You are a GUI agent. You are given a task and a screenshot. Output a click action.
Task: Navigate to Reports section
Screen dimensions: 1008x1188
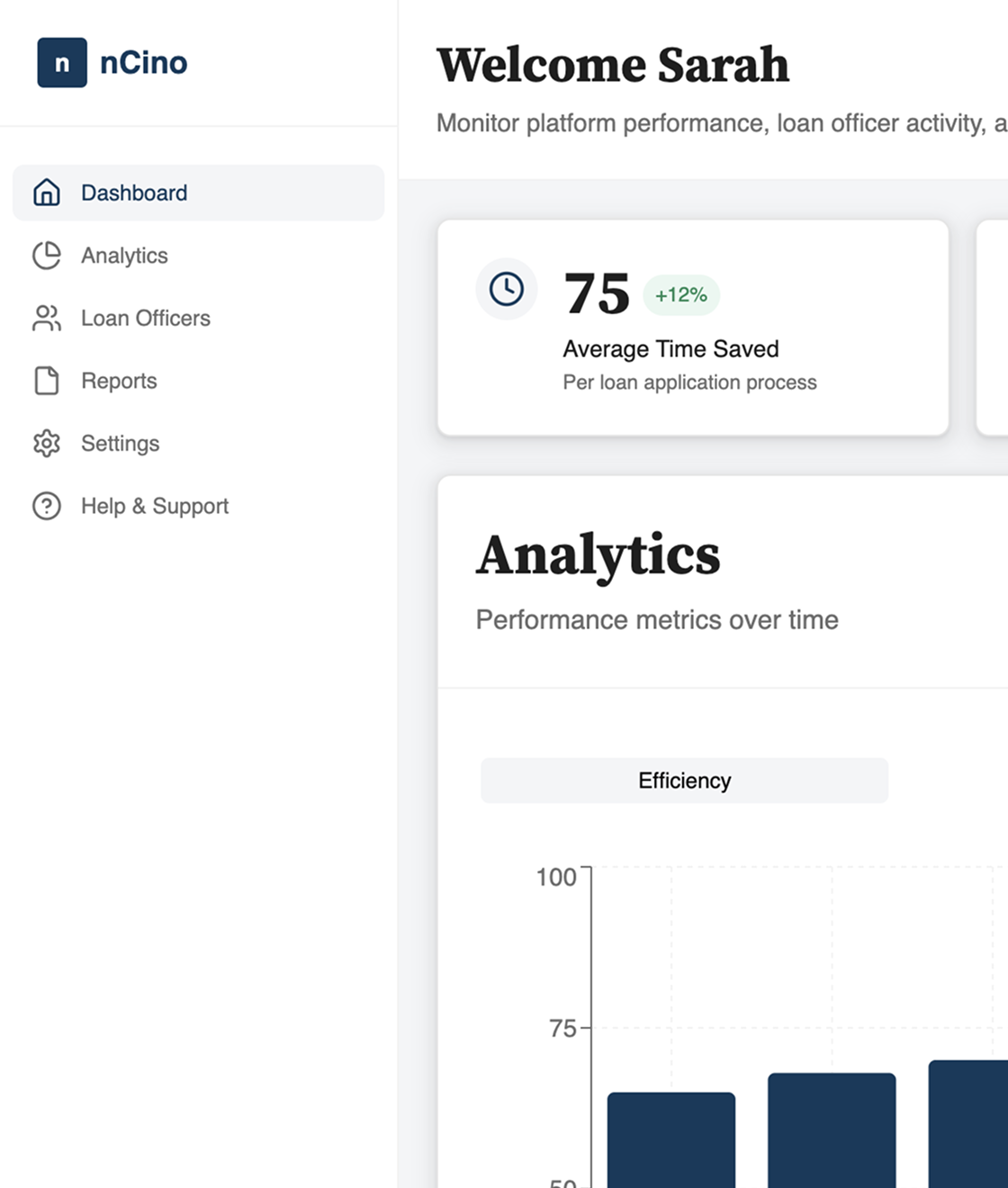119,381
